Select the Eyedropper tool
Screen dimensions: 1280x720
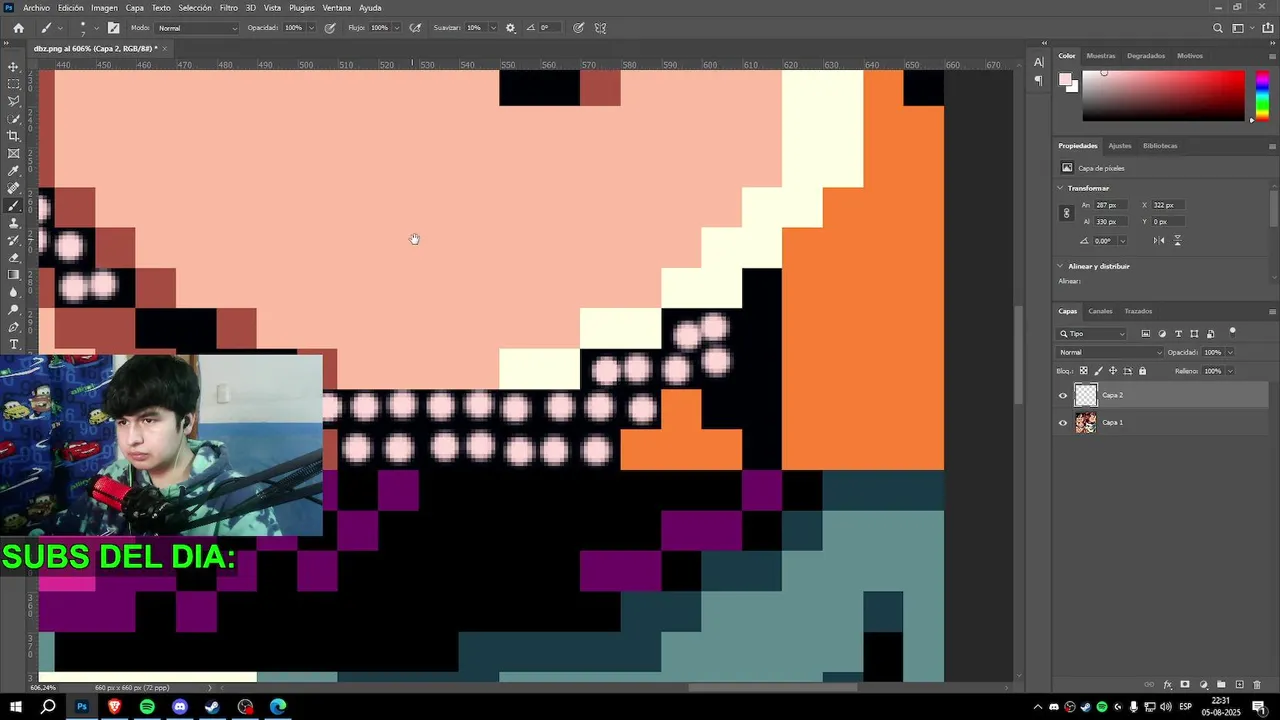[x=13, y=171]
